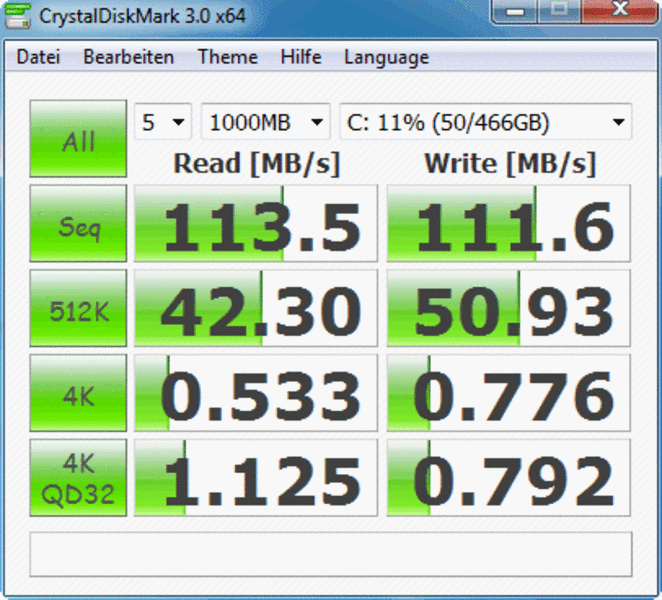
Task: Start the 512K benchmark test
Action: click(x=78, y=308)
